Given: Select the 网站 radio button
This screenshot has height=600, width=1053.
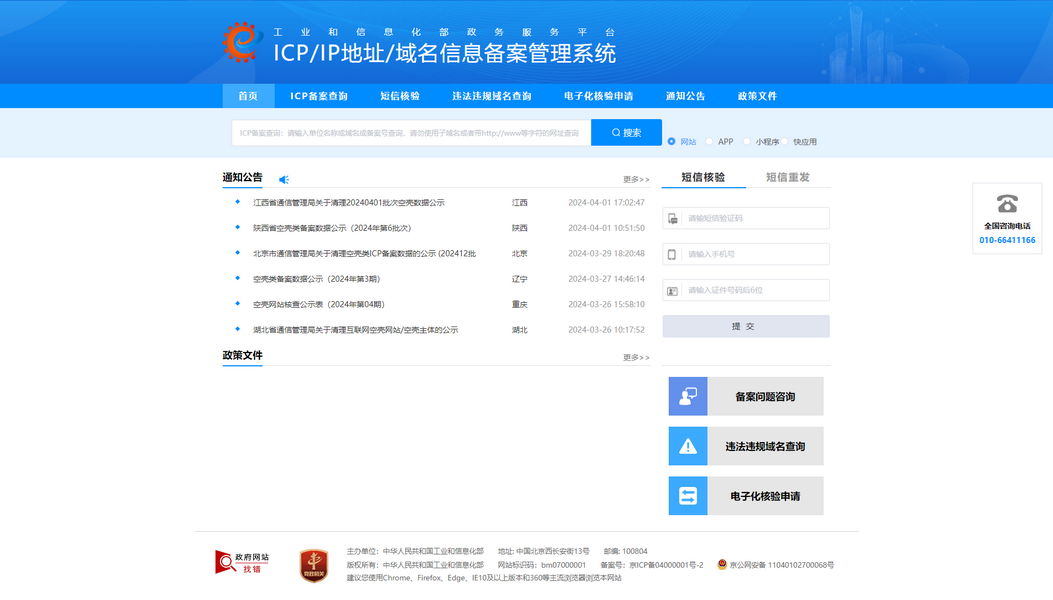Looking at the screenshot, I should pos(672,142).
